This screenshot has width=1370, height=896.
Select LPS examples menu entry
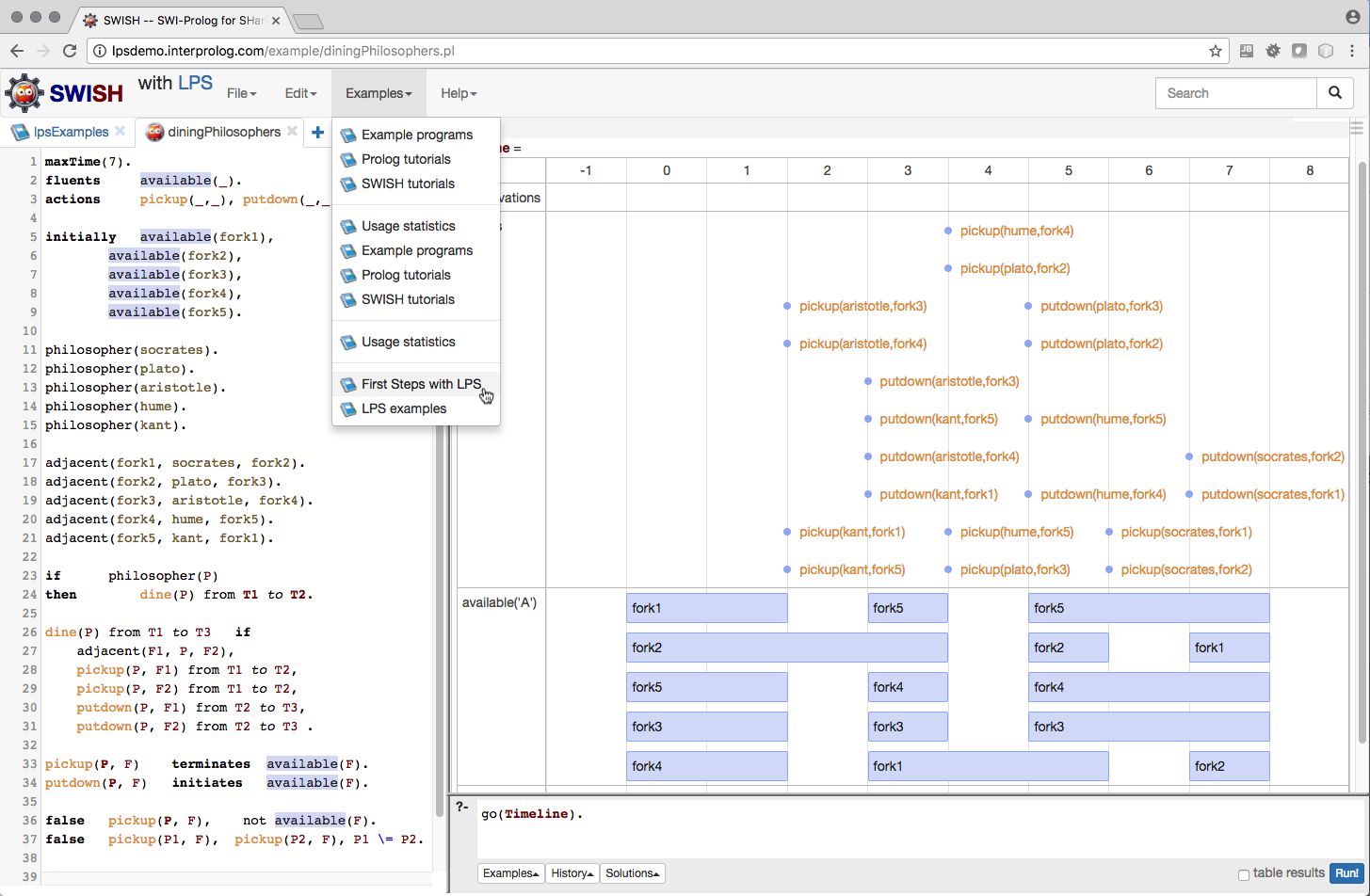coord(415,408)
